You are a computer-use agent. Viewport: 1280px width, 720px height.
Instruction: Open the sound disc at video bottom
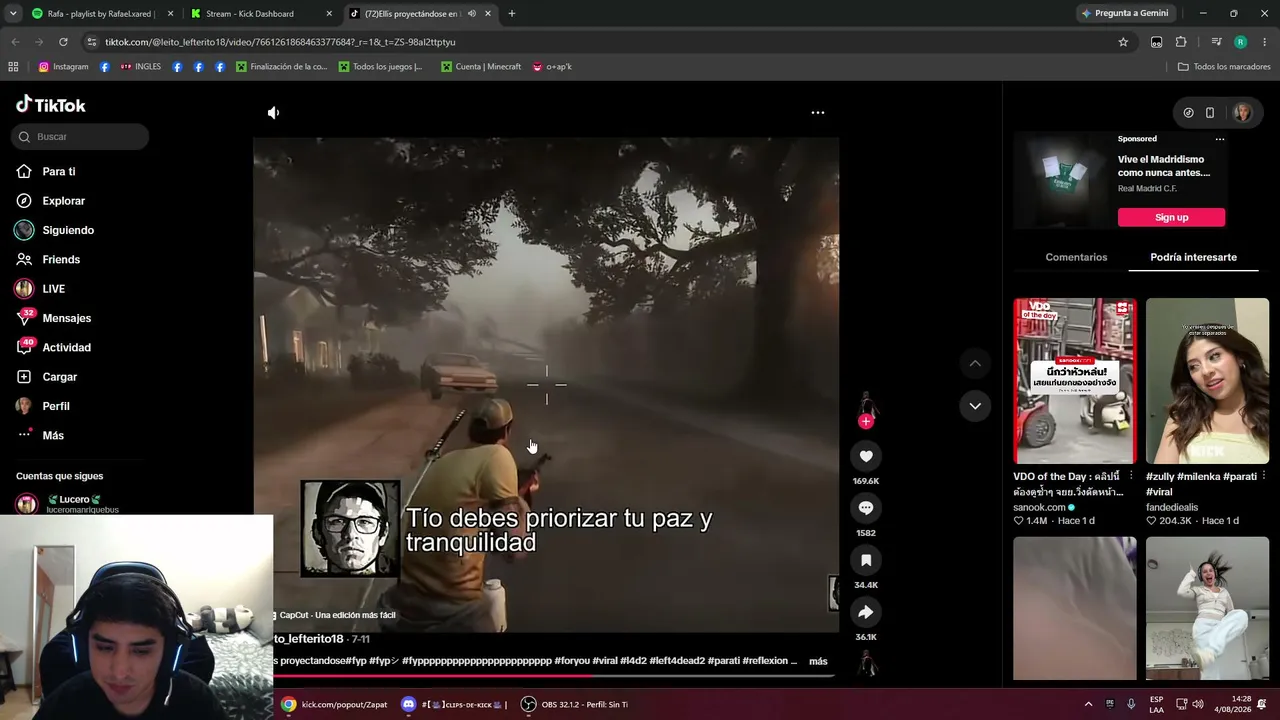[866, 662]
